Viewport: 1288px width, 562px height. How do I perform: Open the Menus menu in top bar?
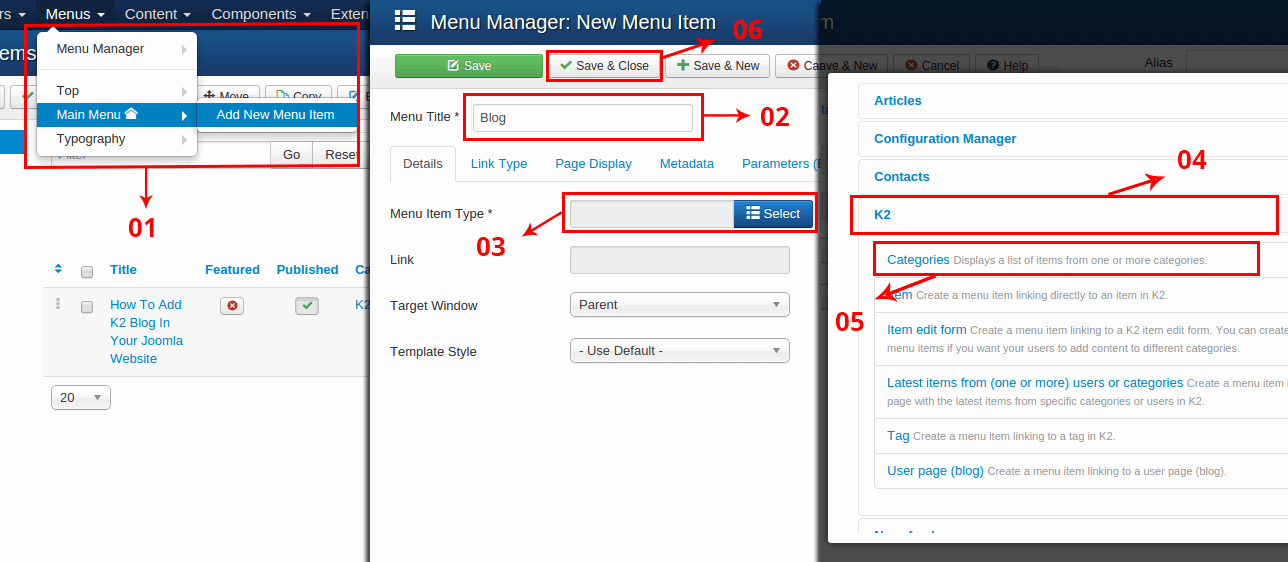(x=75, y=14)
